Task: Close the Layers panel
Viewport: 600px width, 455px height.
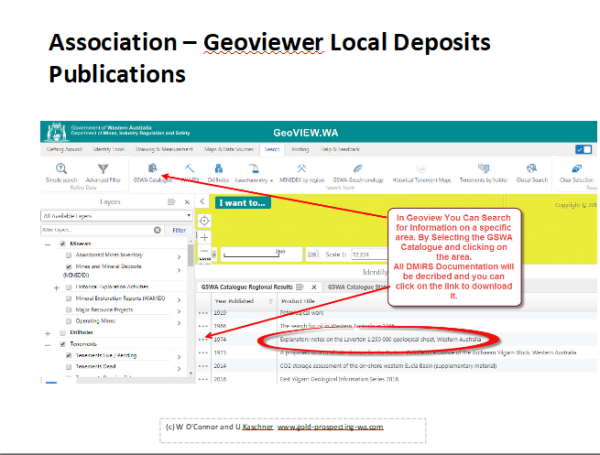Action: [x=187, y=202]
